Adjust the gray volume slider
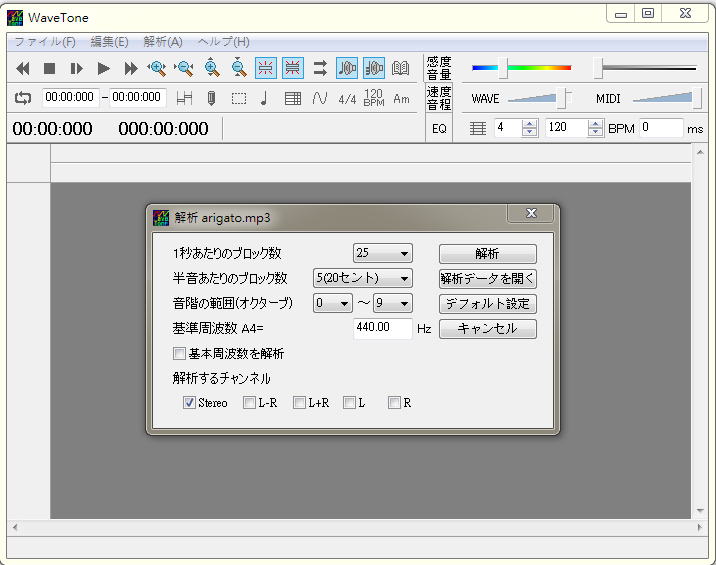The width and height of the screenshot is (716, 565). click(598, 68)
